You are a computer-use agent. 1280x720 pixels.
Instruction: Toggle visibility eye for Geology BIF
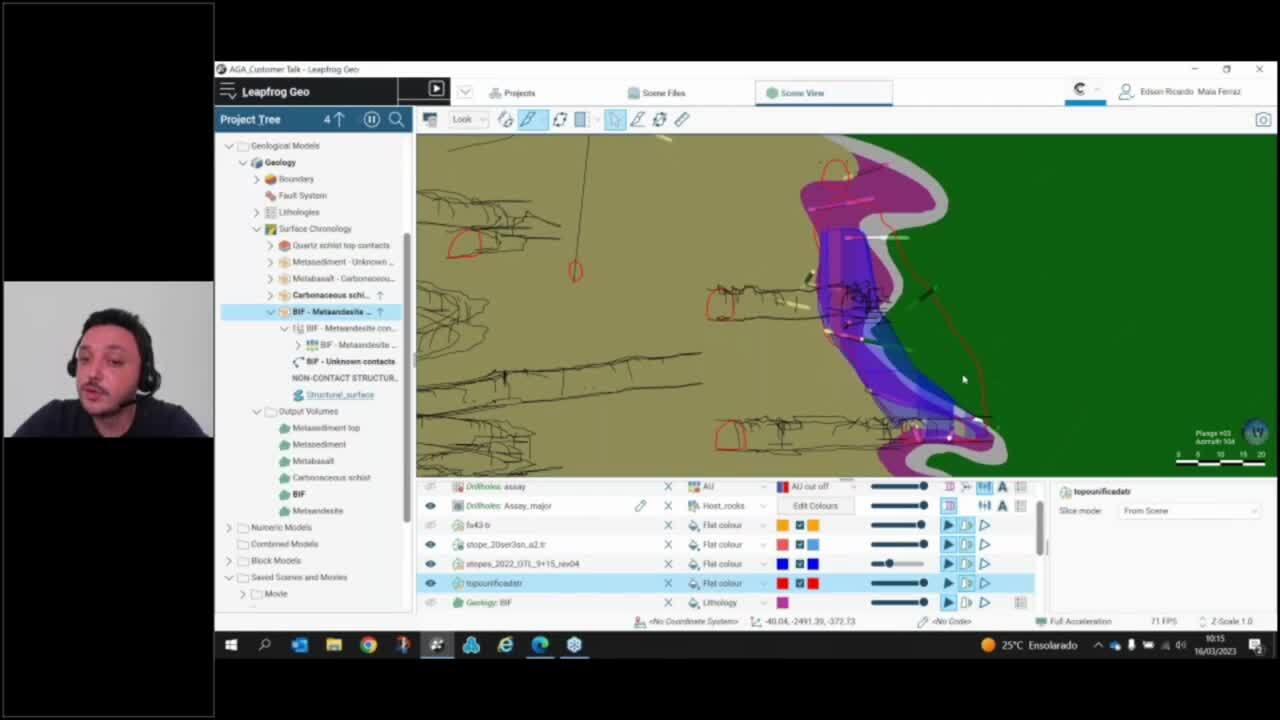[x=430, y=603]
